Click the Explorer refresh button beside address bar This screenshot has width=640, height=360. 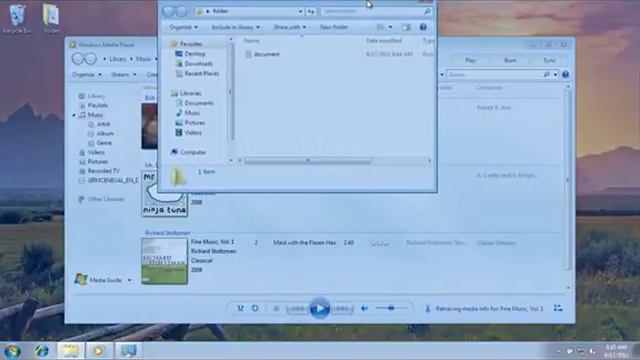311,11
